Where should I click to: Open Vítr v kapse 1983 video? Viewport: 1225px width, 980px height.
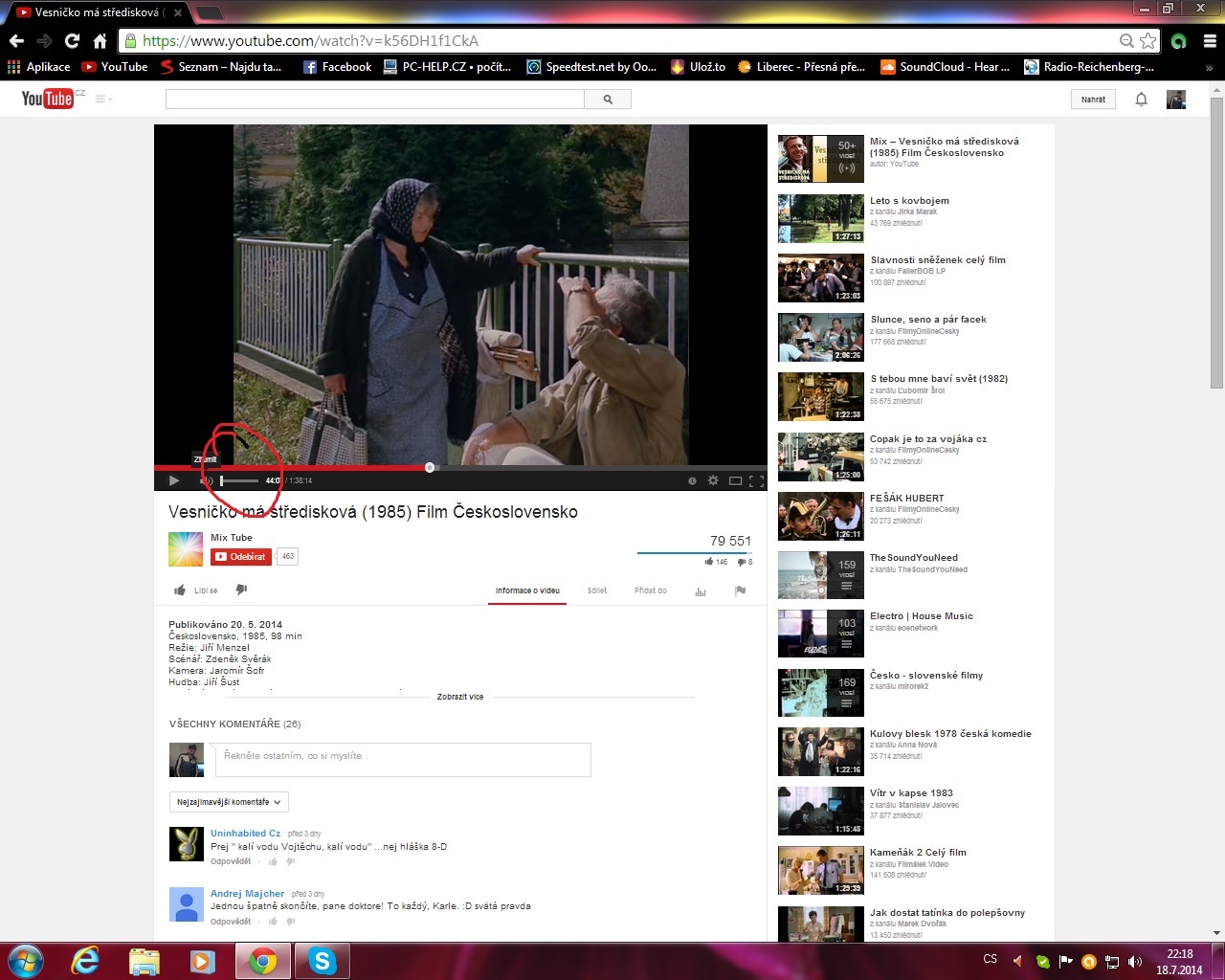[911, 793]
